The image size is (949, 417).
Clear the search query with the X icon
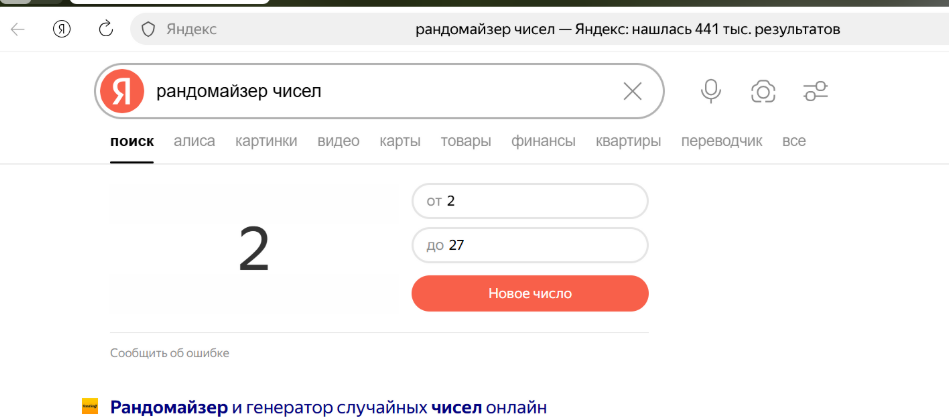[x=632, y=92]
